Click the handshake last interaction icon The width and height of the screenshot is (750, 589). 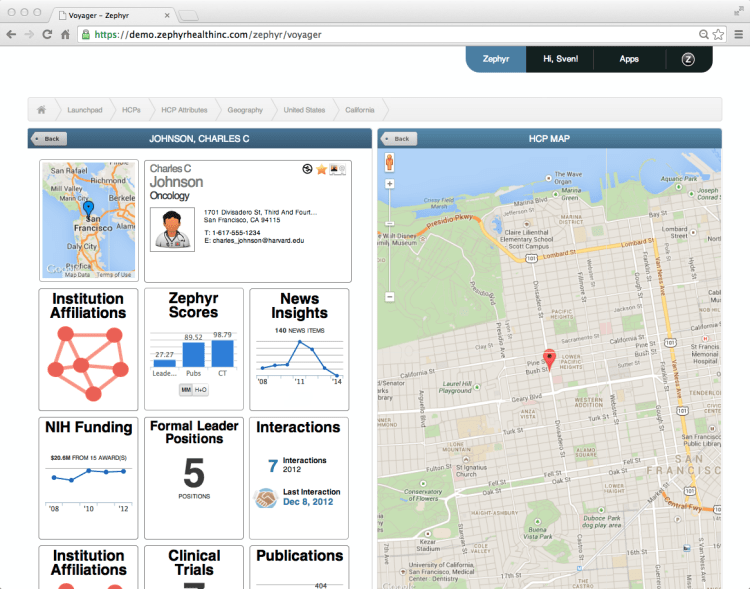[265, 498]
